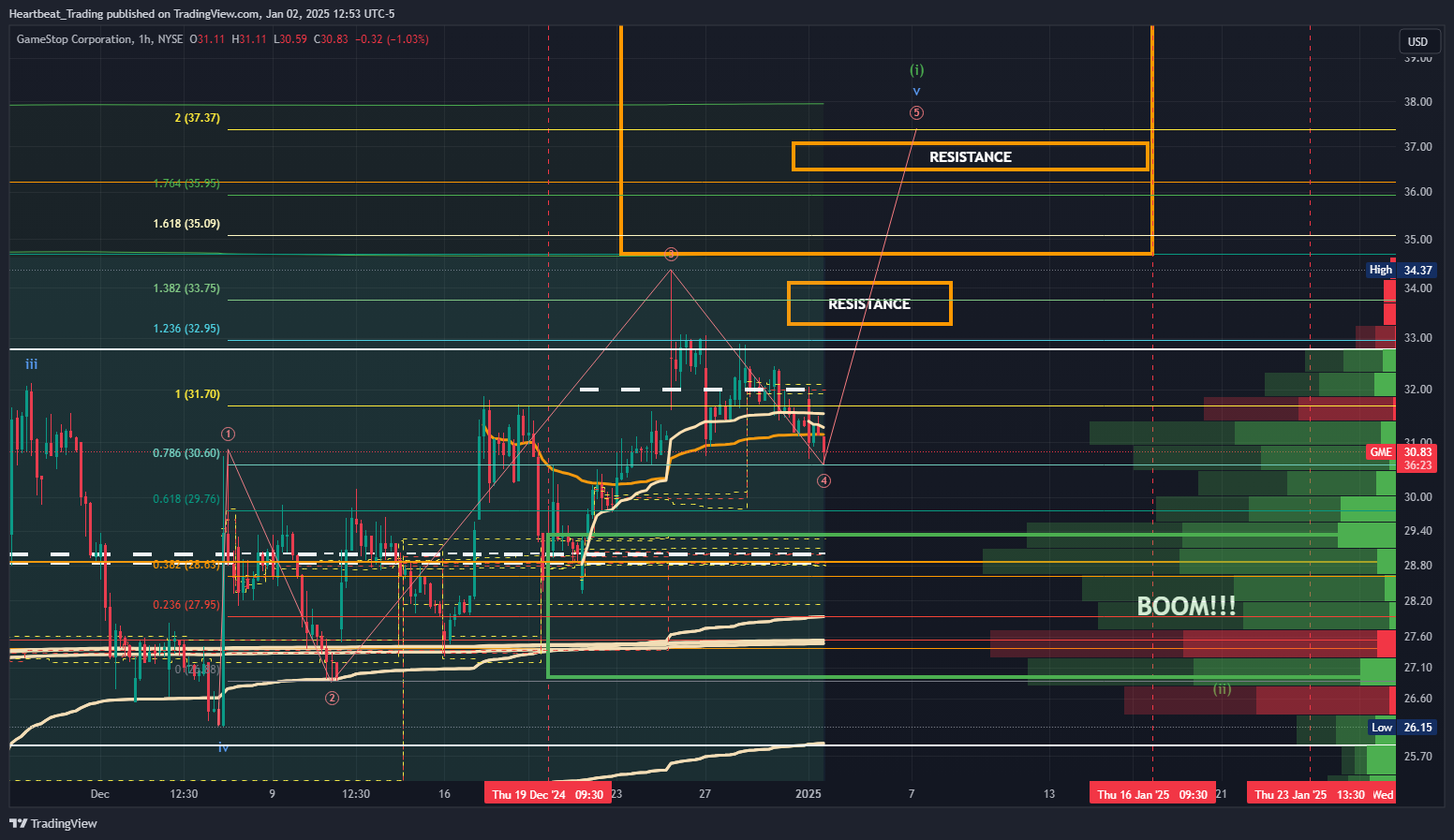Image resolution: width=1454 pixels, height=840 pixels.
Task: Click the 0.618 (29.76) Fibonacci level label
Action: coord(186,499)
